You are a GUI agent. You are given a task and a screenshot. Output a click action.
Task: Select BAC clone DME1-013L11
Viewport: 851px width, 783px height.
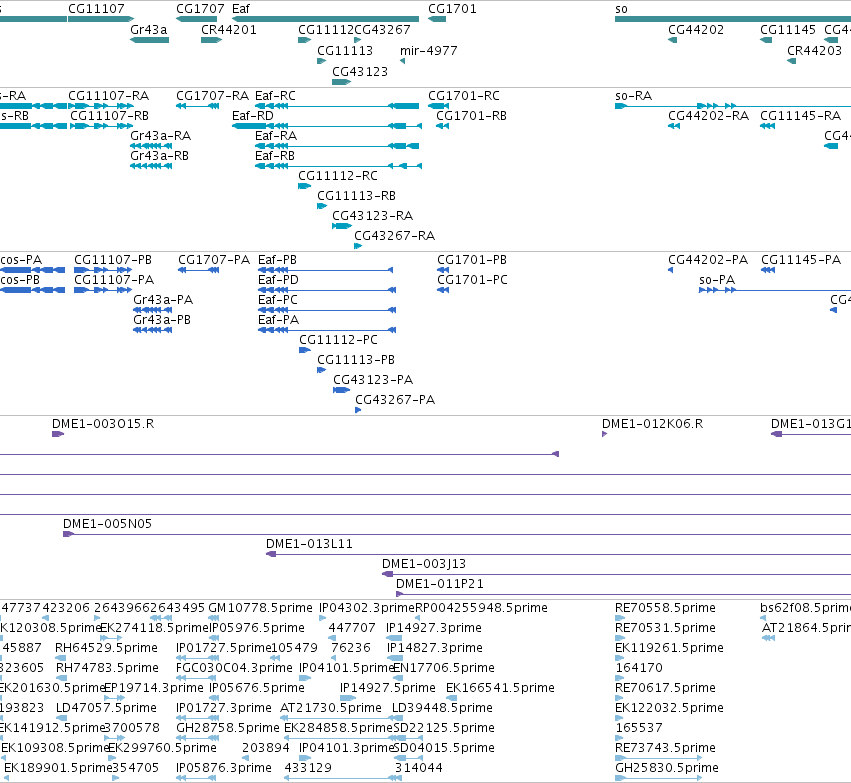click(309, 544)
